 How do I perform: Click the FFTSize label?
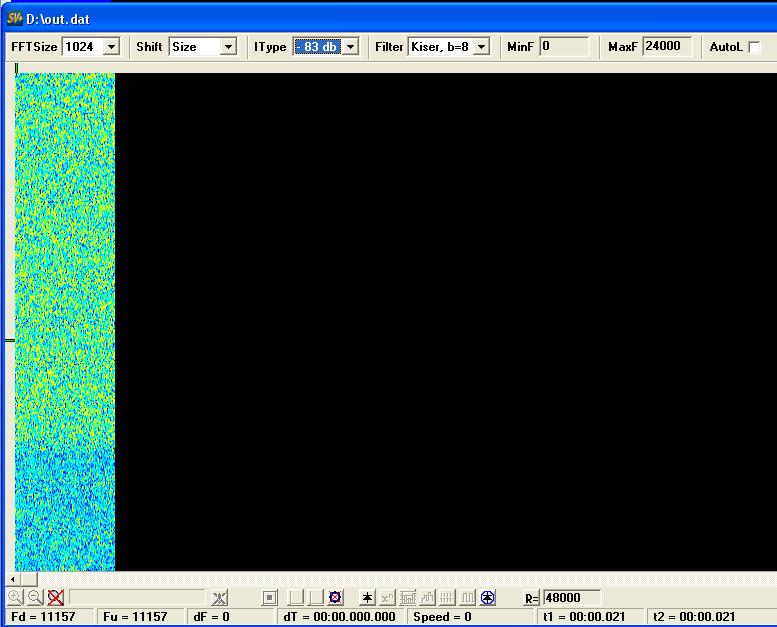tap(34, 47)
